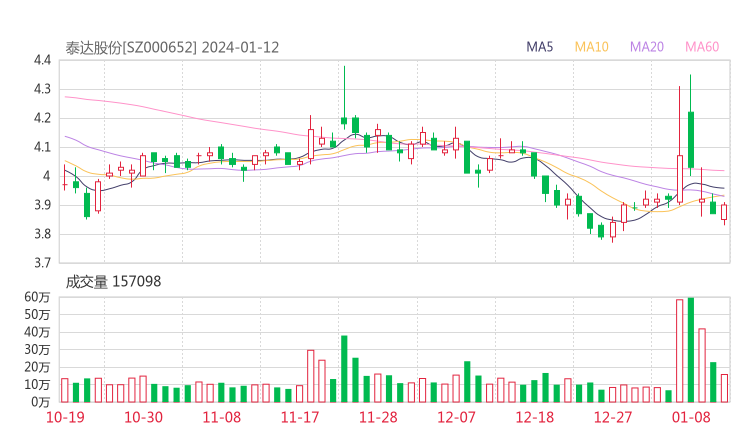Click the 01-08 date axis label
740x440 pixels.
[691, 417]
